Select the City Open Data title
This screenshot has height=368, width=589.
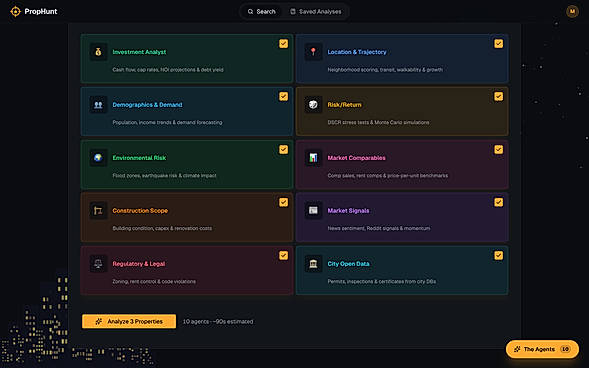[x=348, y=264]
